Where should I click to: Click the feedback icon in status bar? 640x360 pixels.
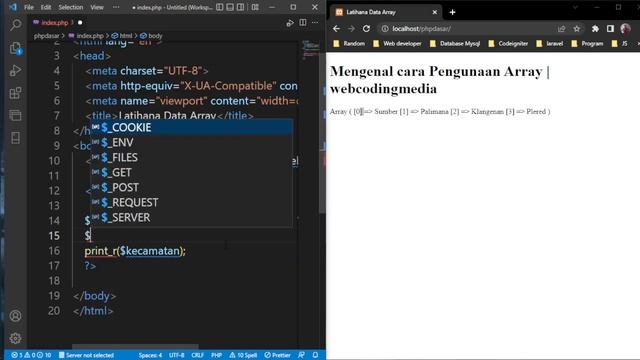(x=301, y=355)
